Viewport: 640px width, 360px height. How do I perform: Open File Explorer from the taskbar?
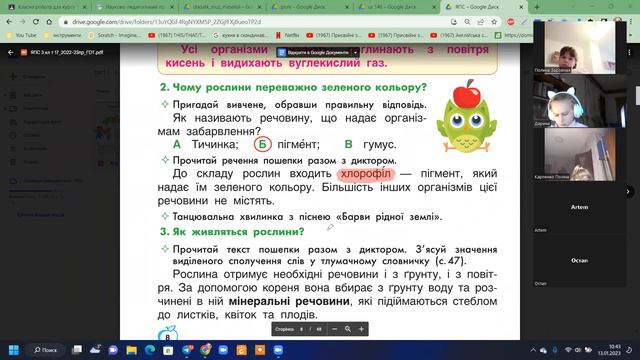131,350
